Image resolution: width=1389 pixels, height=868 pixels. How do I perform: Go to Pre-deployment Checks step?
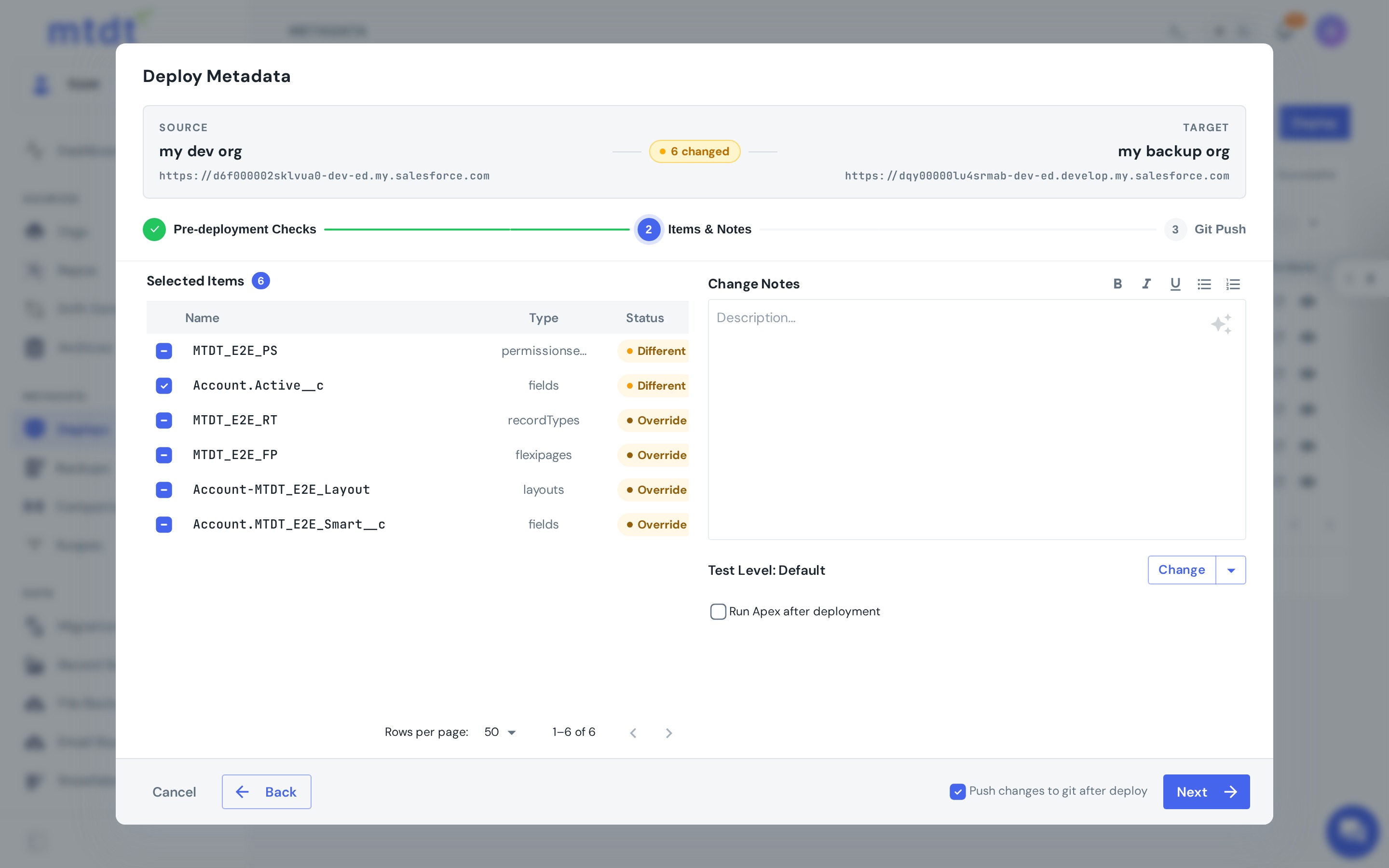(x=230, y=229)
